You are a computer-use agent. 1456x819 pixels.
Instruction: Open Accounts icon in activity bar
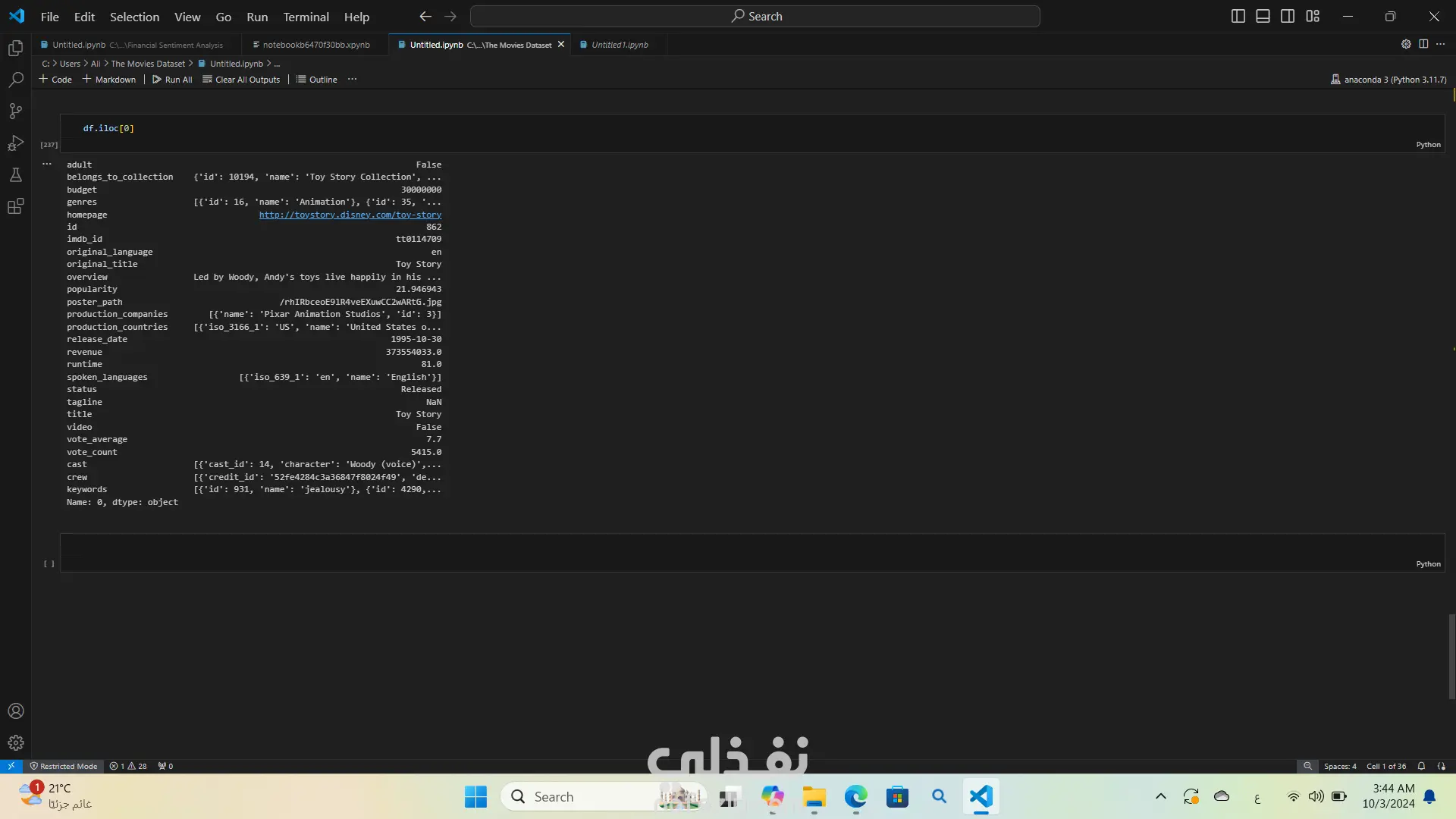[x=15, y=711]
